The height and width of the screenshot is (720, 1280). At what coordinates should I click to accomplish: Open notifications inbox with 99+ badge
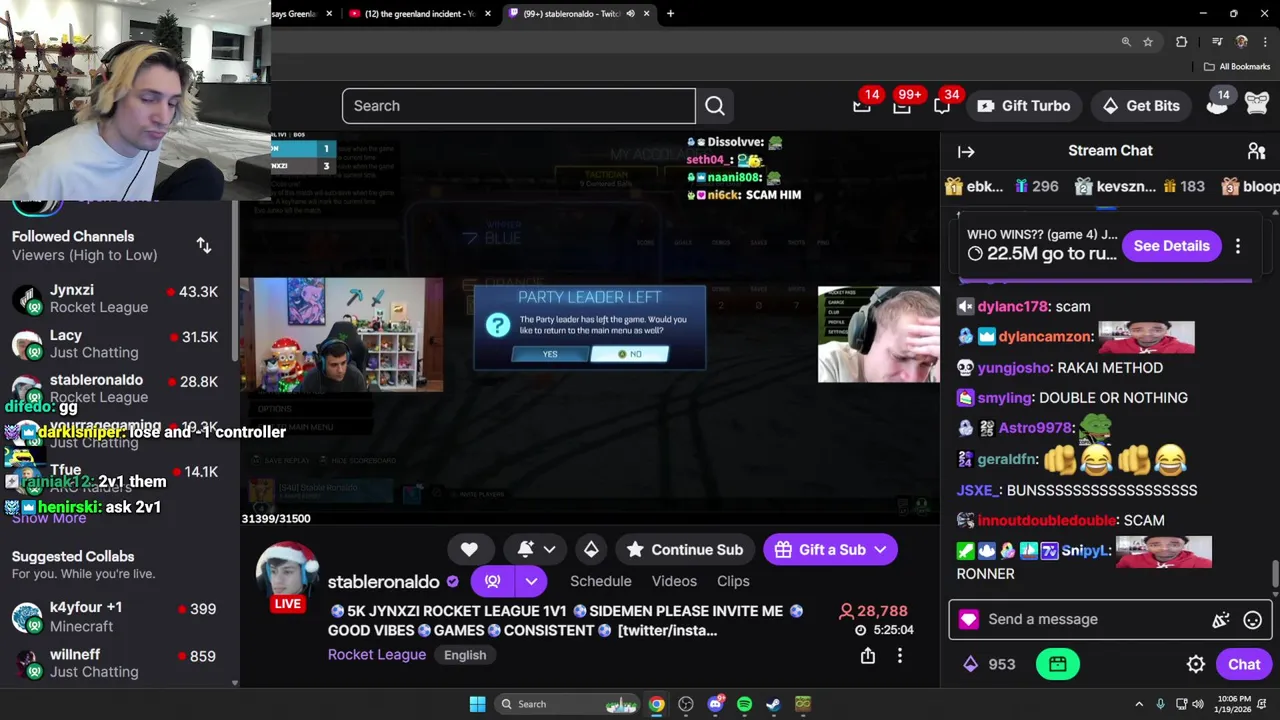902,106
